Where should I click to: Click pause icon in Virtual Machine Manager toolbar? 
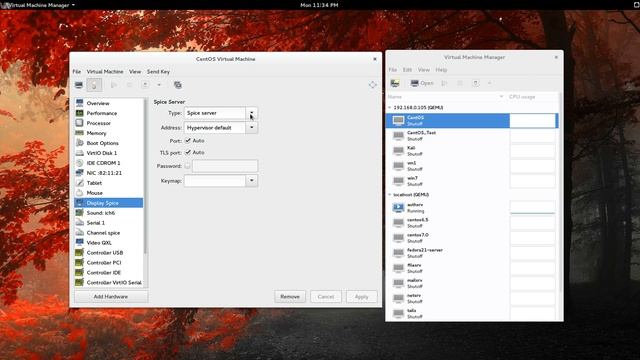pyautogui.click(x=460, y=83)
